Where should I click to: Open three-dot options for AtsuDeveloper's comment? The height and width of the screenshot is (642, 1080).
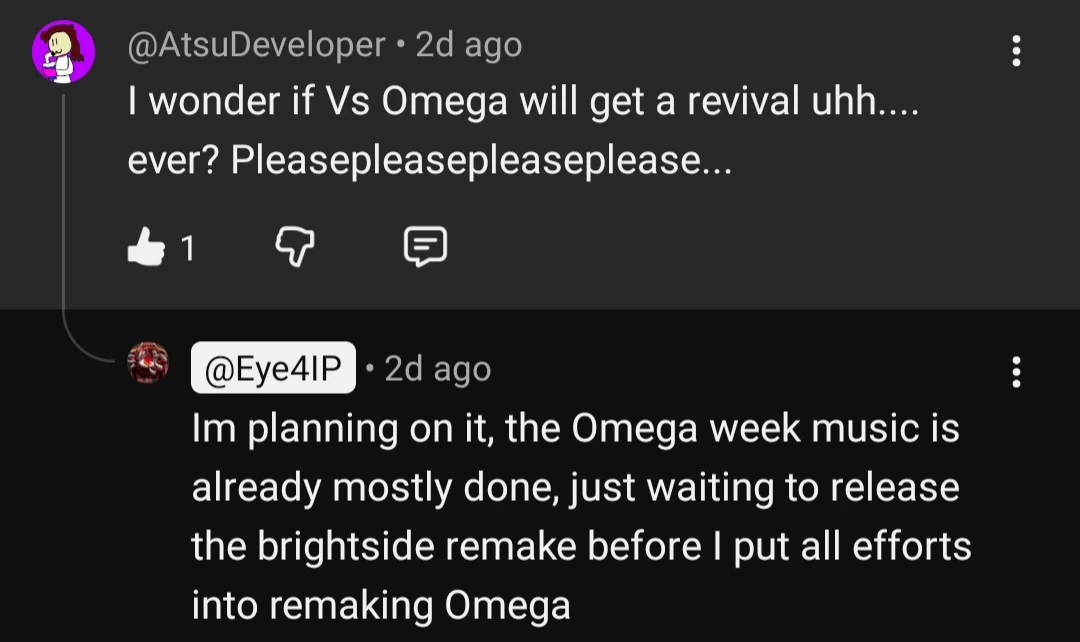click(x=1016, y=50)
